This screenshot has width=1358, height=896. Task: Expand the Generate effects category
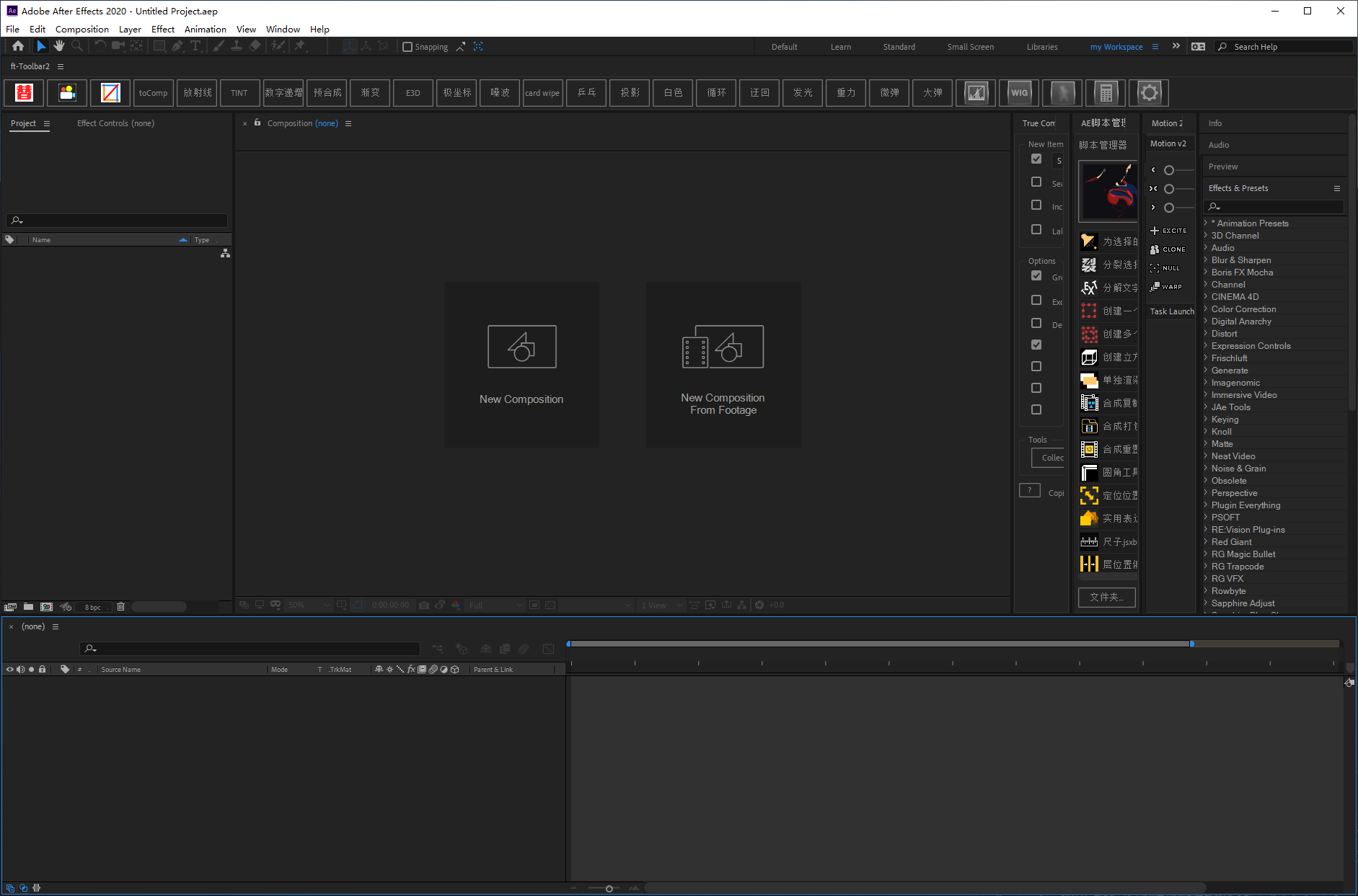1206,371
